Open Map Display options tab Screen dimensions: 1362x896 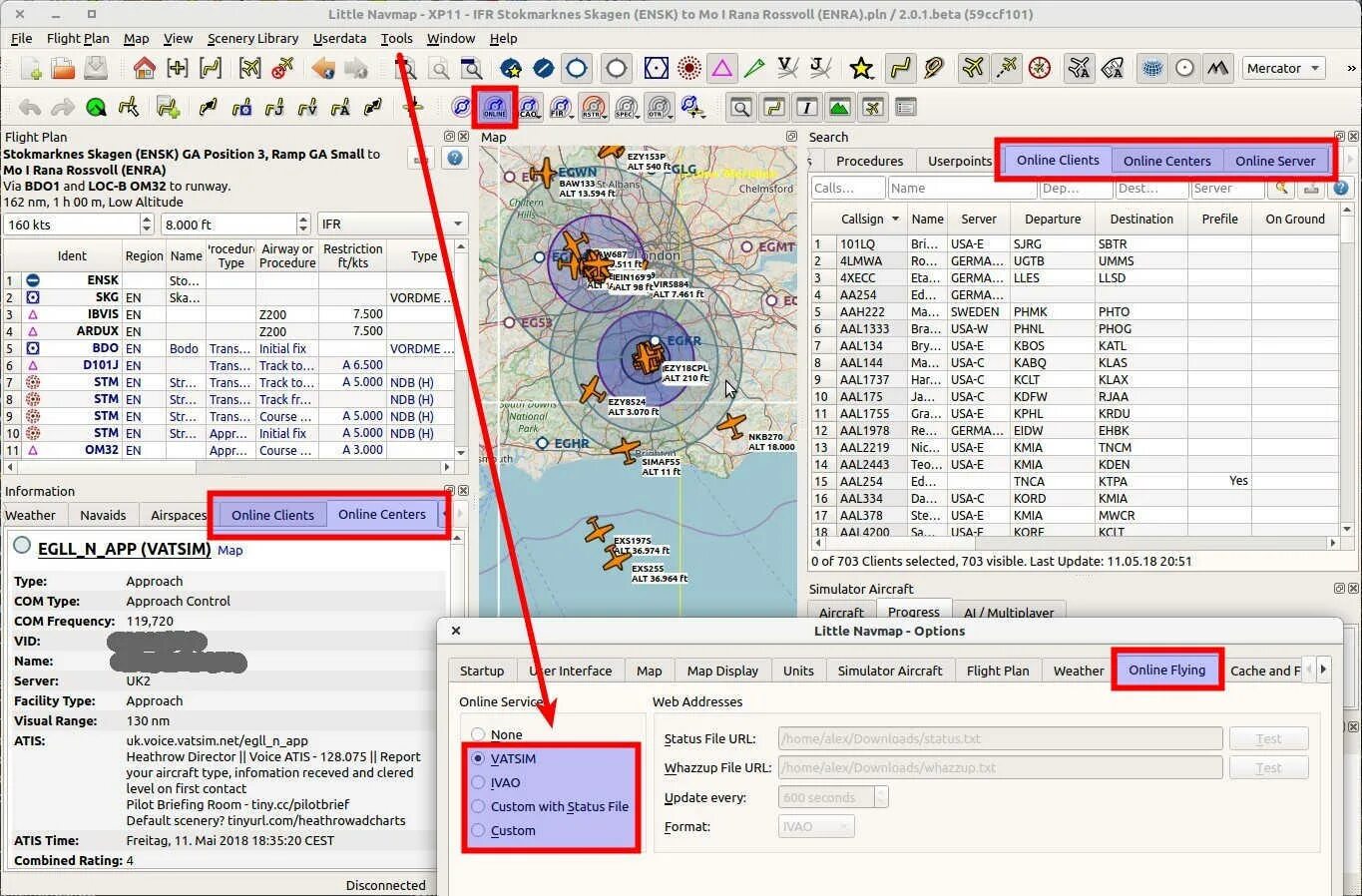click(722, 671)
